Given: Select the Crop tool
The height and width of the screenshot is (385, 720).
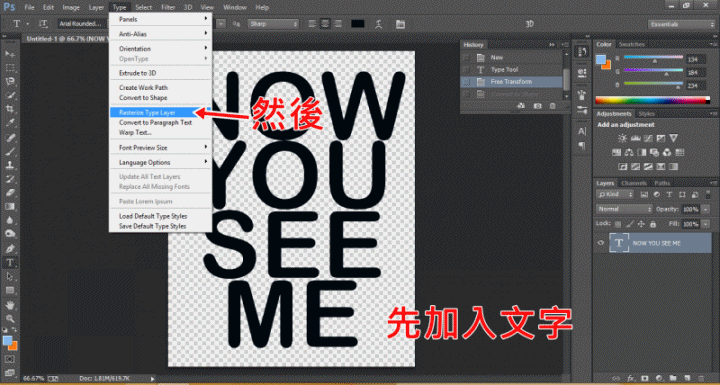Looking at the screenshot, I should tap(10, 109).
